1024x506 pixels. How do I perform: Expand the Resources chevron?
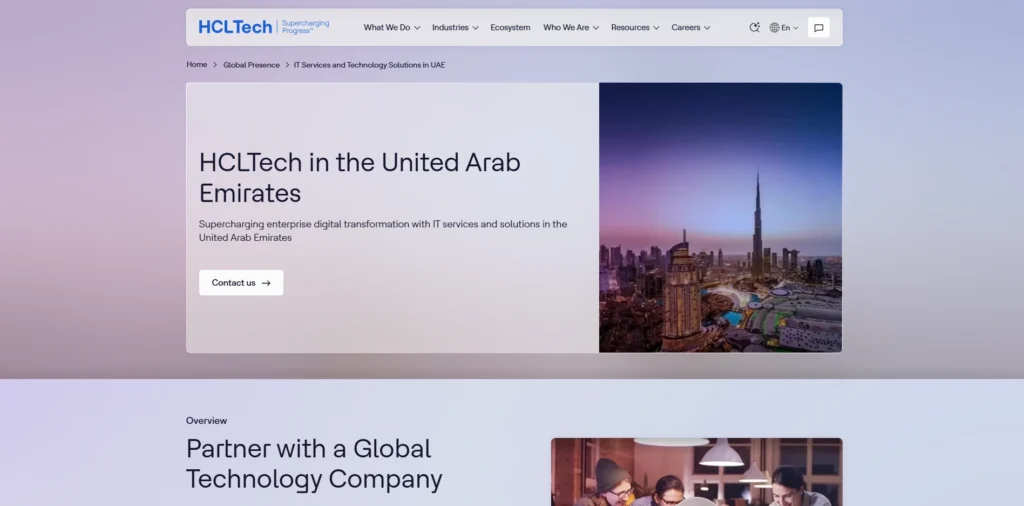(x=656, y=28)
